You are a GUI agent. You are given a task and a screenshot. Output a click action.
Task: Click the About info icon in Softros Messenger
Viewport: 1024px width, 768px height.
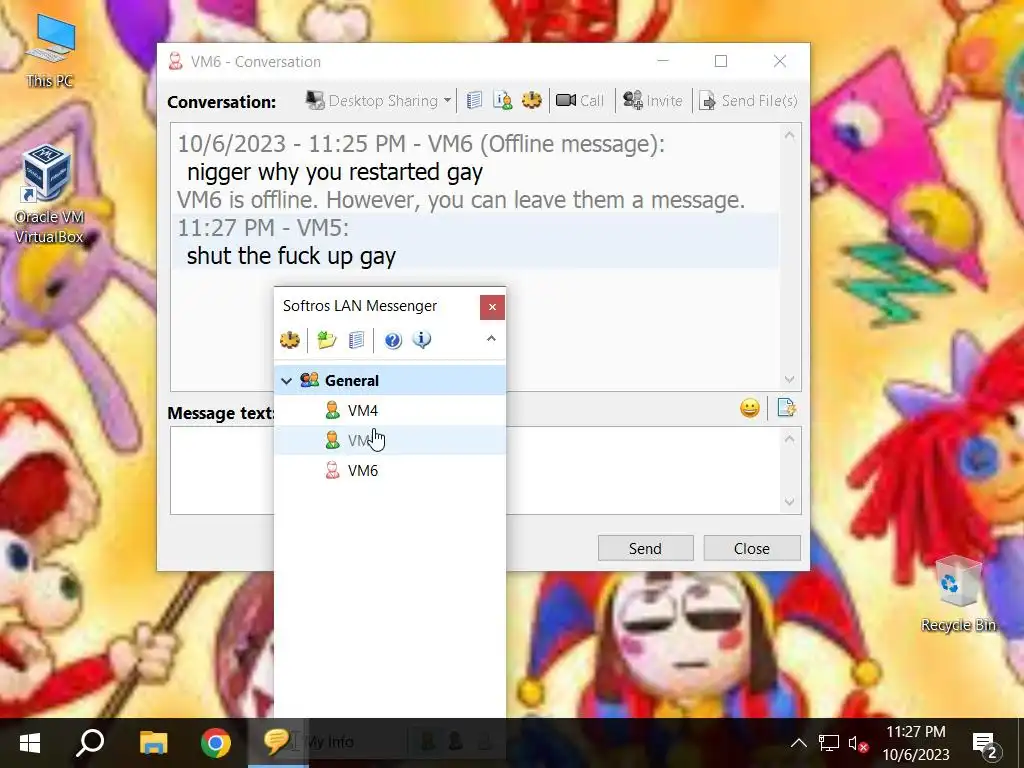pos(422,340)
